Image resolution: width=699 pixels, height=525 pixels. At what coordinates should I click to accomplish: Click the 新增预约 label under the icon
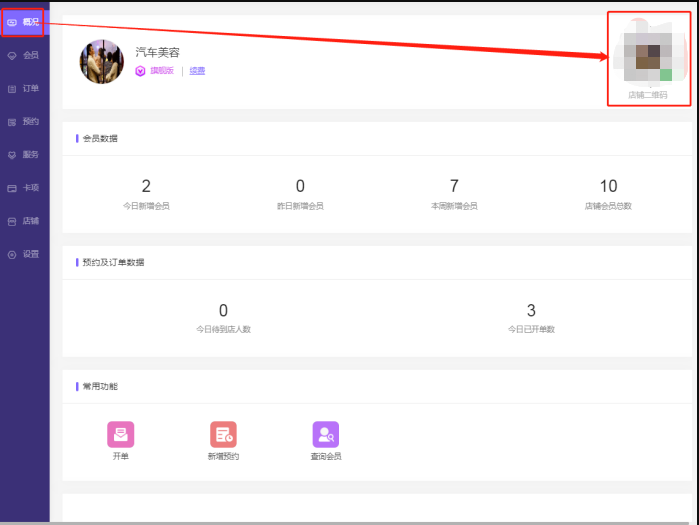point(223,456)
